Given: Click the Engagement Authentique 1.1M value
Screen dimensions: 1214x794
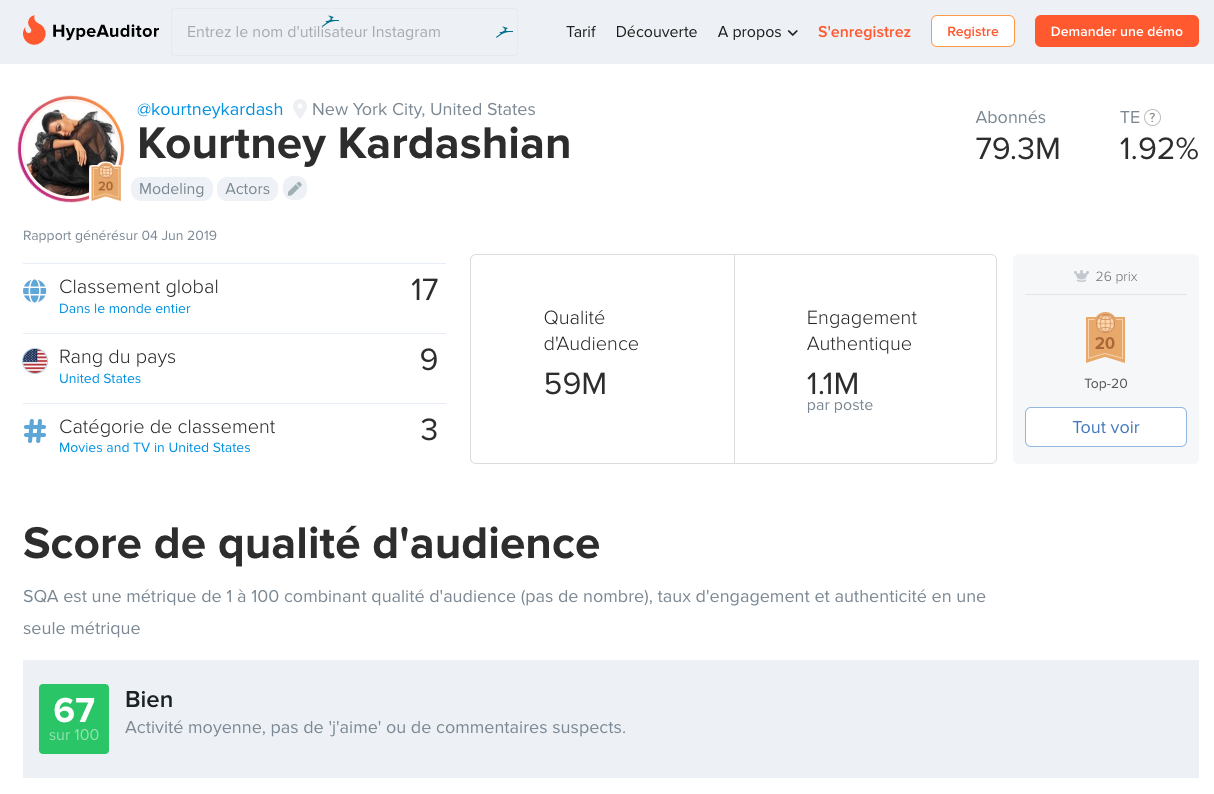Looking at the screenshot, I should coord(832,383).
